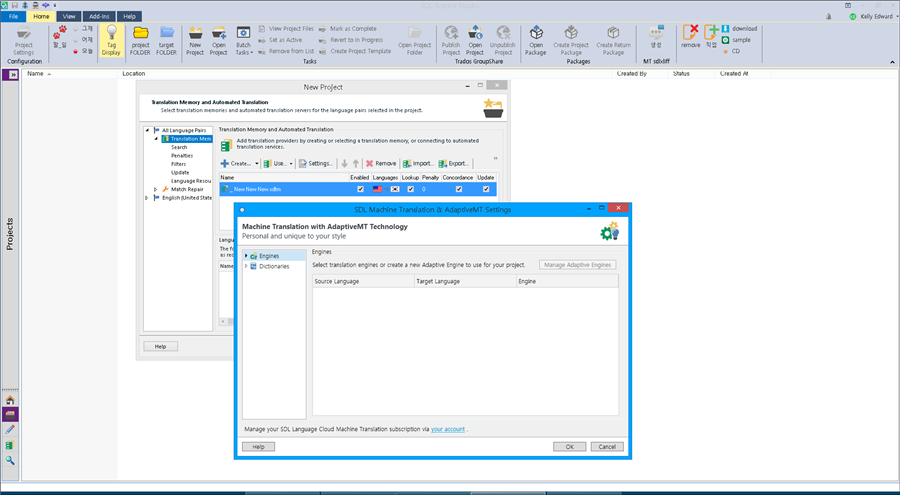Click Help in AdaptiveMT Settings dialog

tap(258, 447)
